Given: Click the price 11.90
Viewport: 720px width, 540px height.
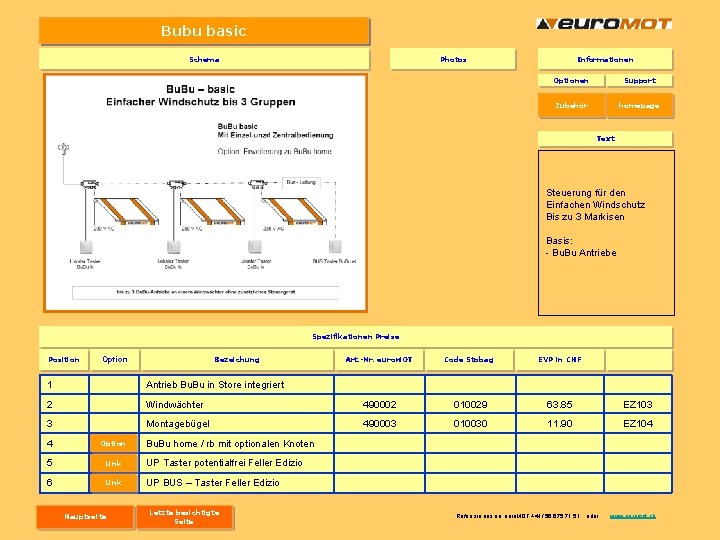Looking at the screenshot, I should [560, 424].
